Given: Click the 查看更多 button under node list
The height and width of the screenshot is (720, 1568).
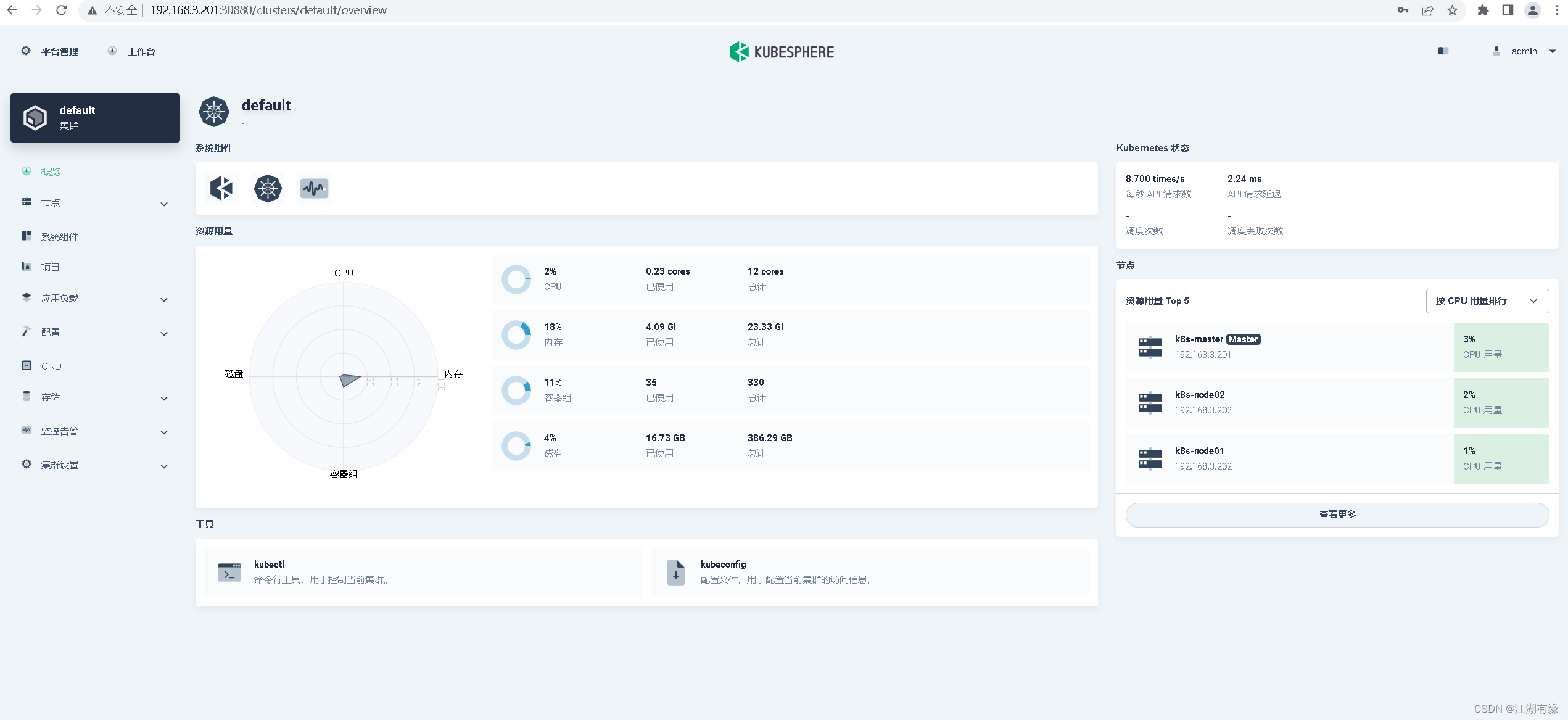Looking at the screenshot, I should click(x=1336, y=514).
